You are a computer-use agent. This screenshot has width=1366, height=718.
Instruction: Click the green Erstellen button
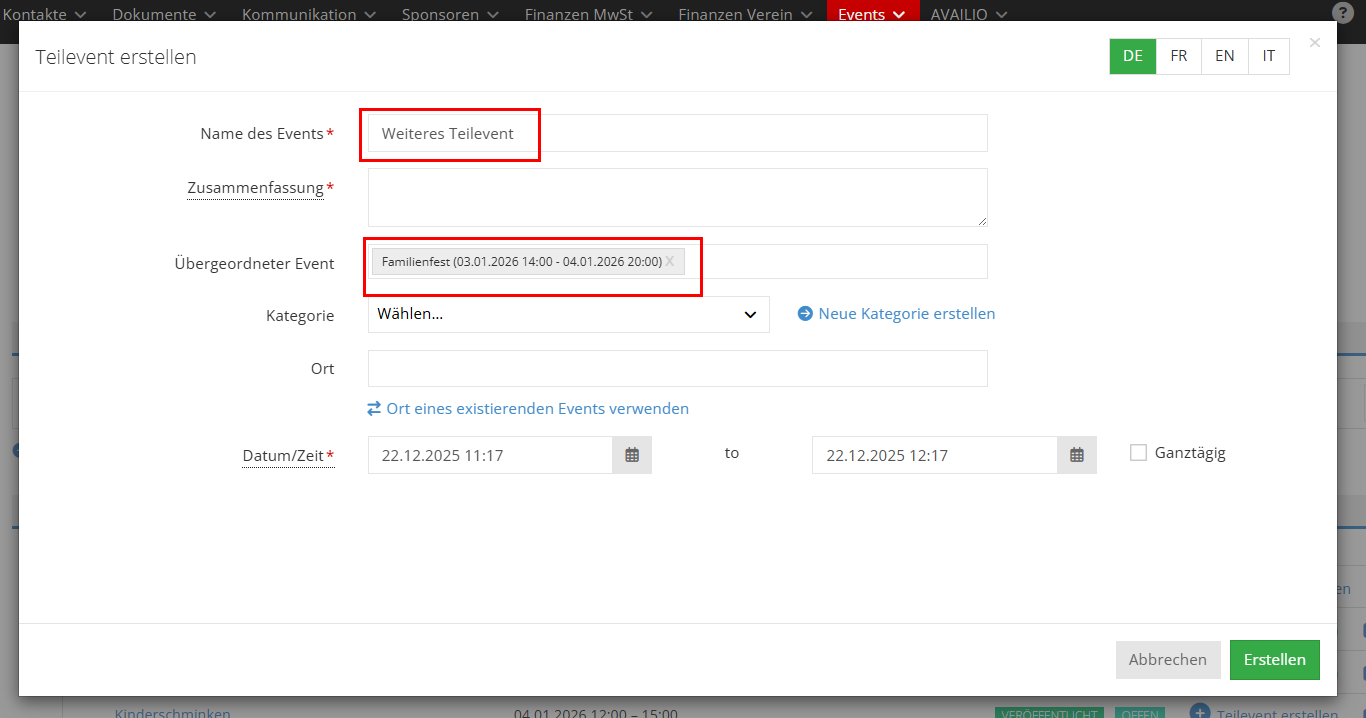pos(1274,660)
